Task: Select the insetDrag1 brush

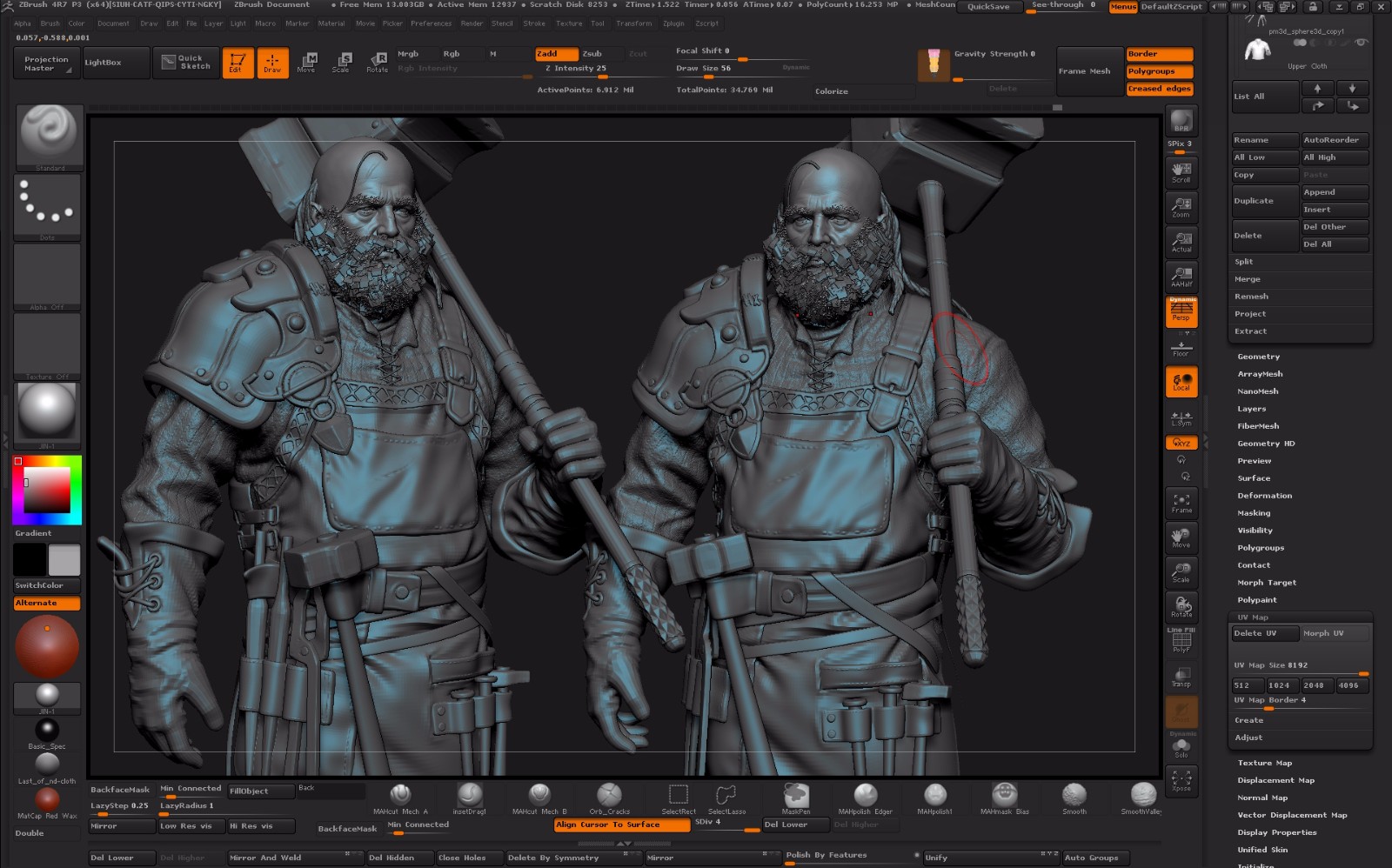Action: (470, 798)
